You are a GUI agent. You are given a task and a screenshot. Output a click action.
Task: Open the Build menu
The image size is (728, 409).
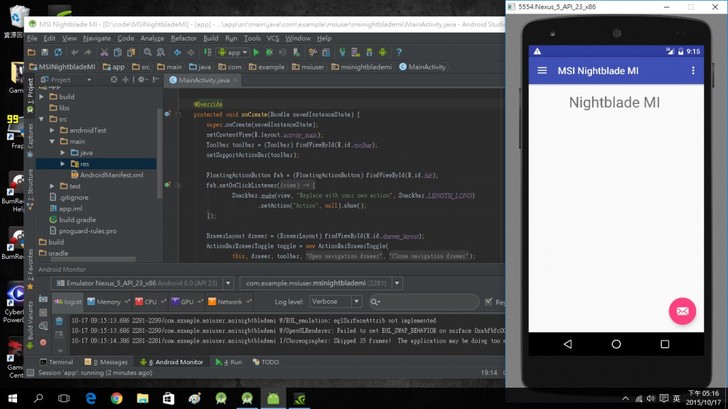[x=211, y=38]
